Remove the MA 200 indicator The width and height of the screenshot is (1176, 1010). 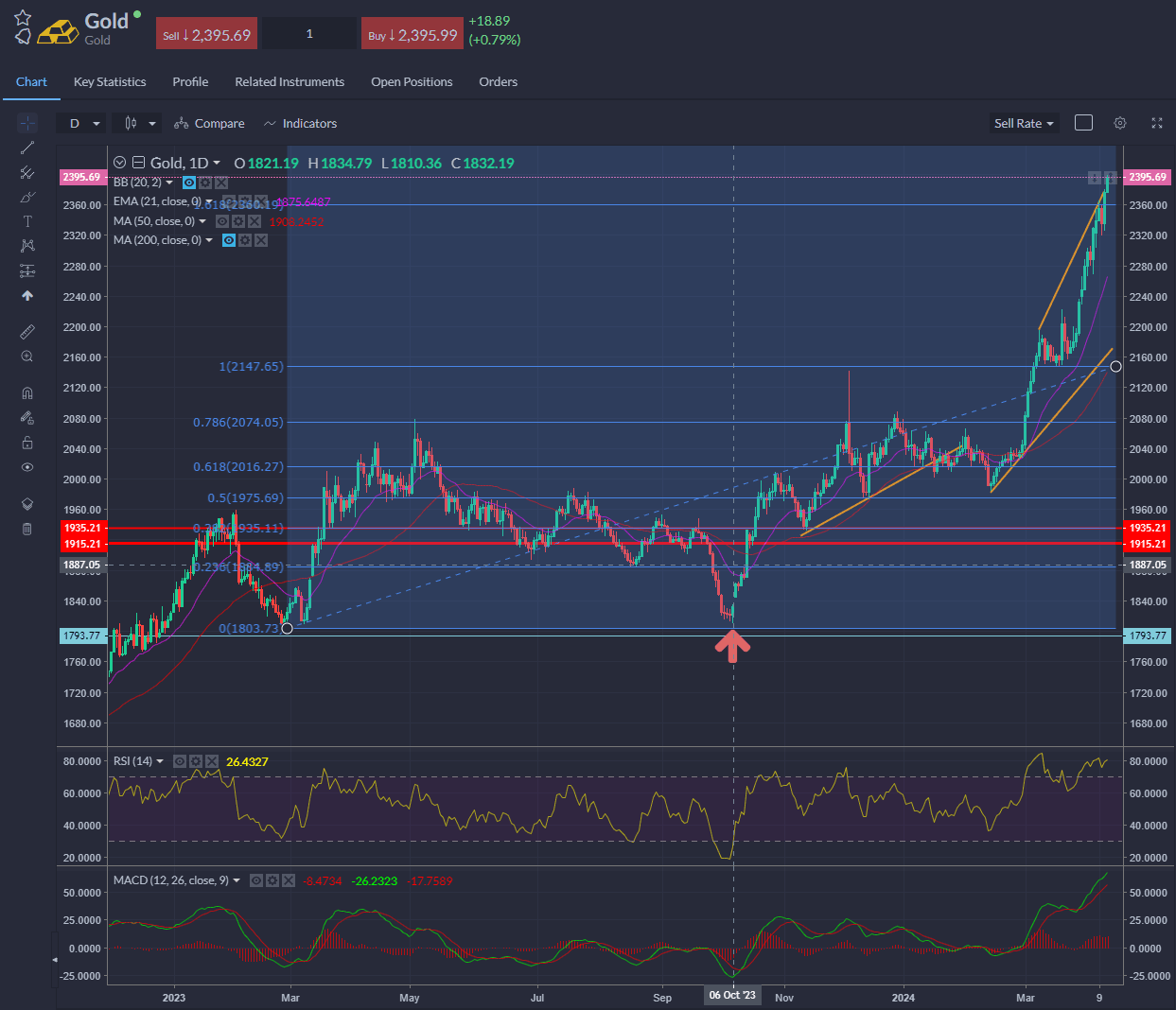click(x=261, y=240)
